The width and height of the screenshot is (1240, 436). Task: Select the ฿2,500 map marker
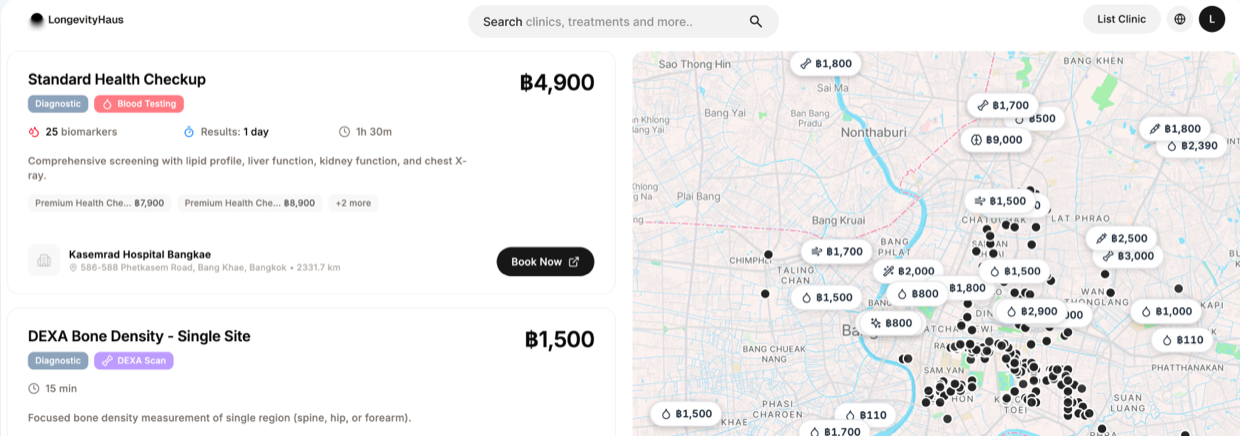(1122, 239)
